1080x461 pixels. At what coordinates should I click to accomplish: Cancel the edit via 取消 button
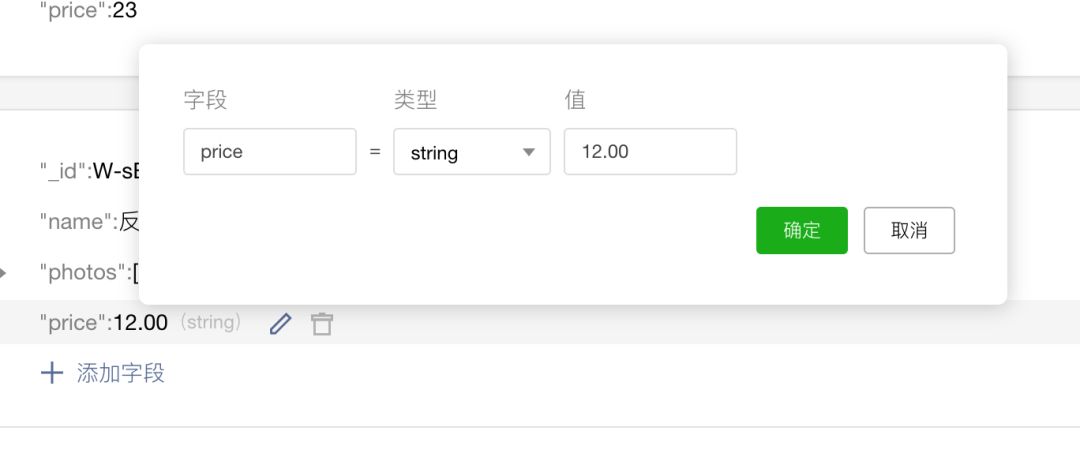click(909, 230)
